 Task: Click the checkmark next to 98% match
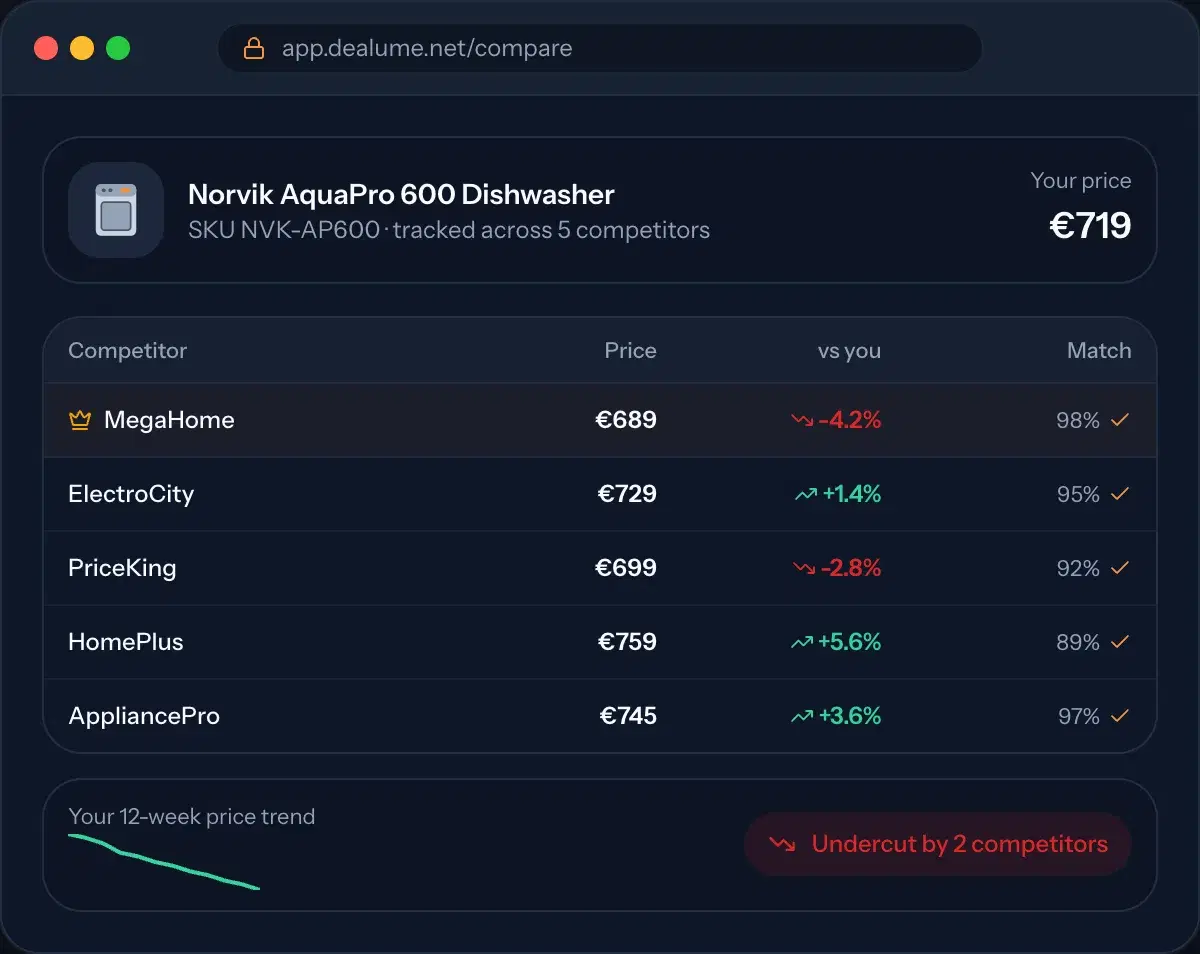1120,420
